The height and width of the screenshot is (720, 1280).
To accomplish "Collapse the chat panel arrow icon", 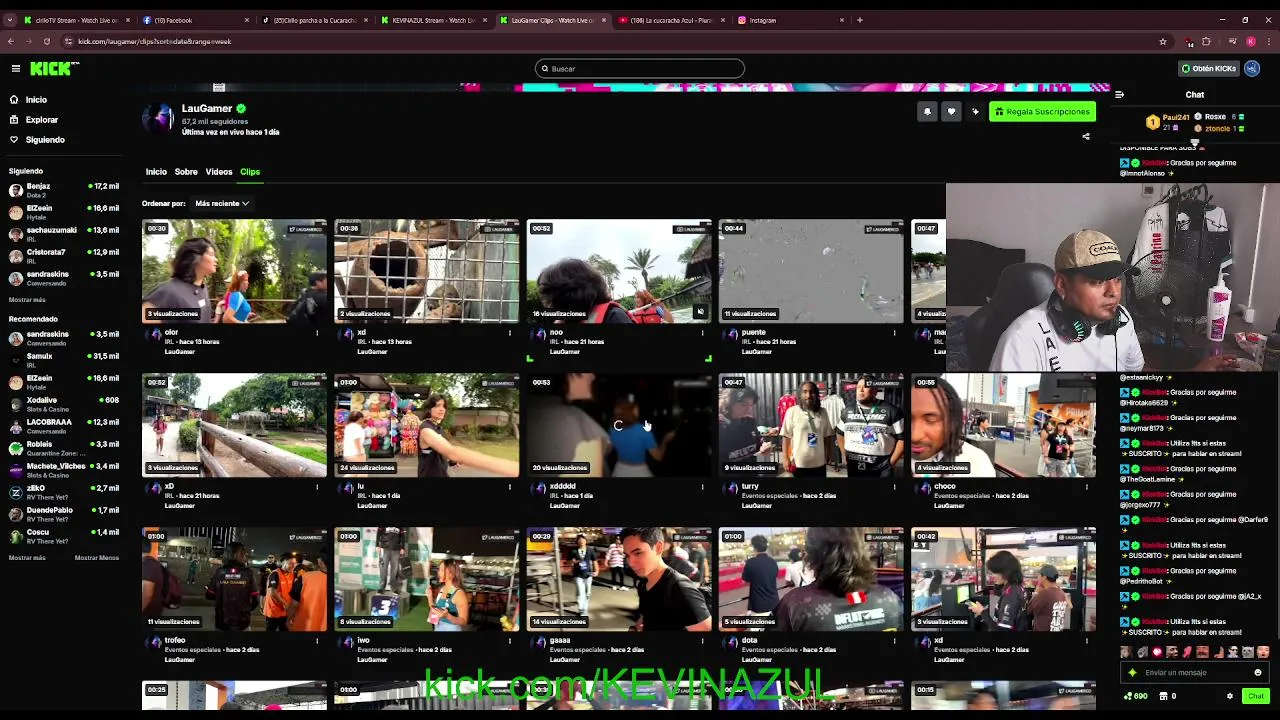I will click(x=1119, y=95).
